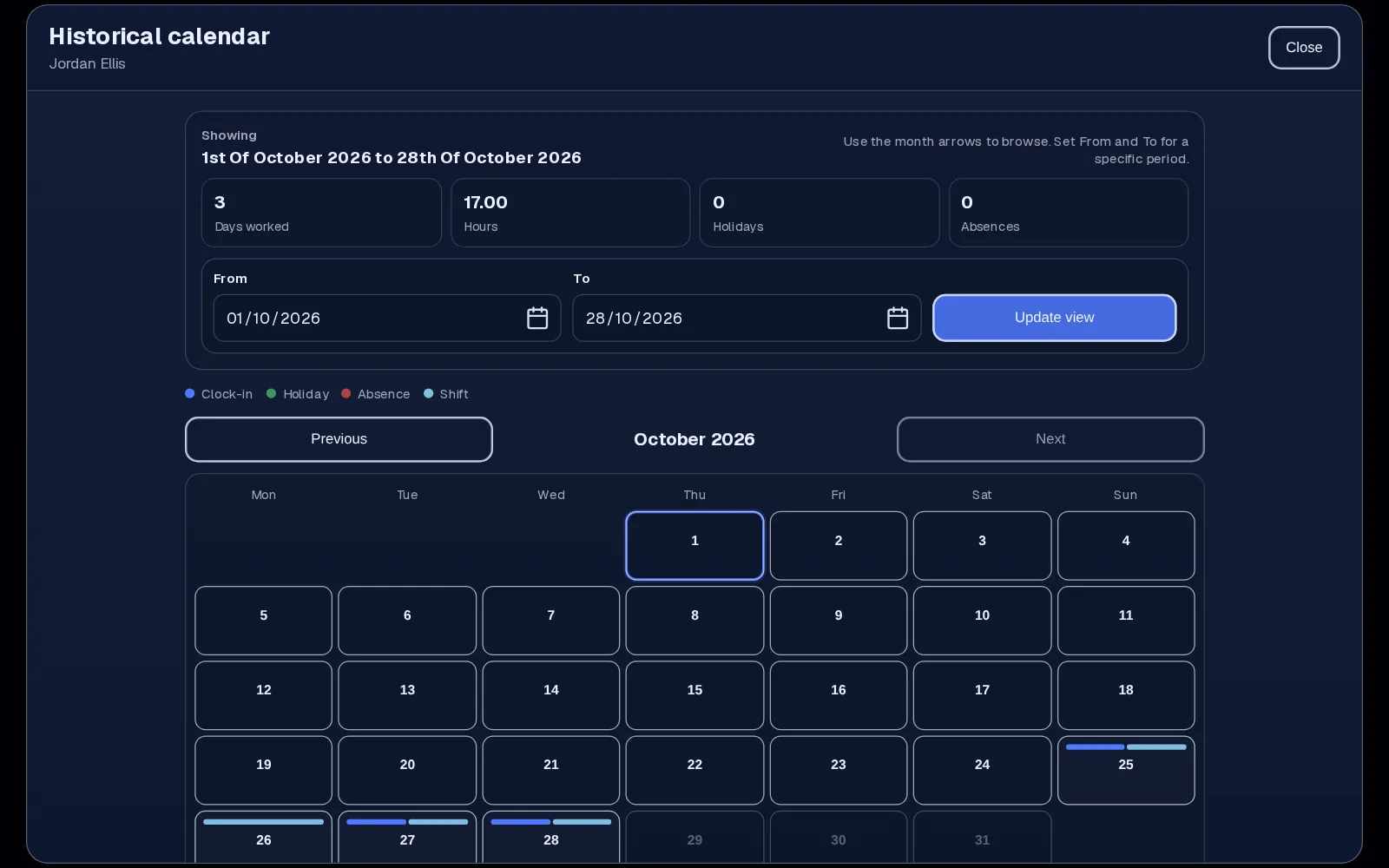The image size is (1389, 868).
Task: Select October 3 day cell
Action: (982, 546)
